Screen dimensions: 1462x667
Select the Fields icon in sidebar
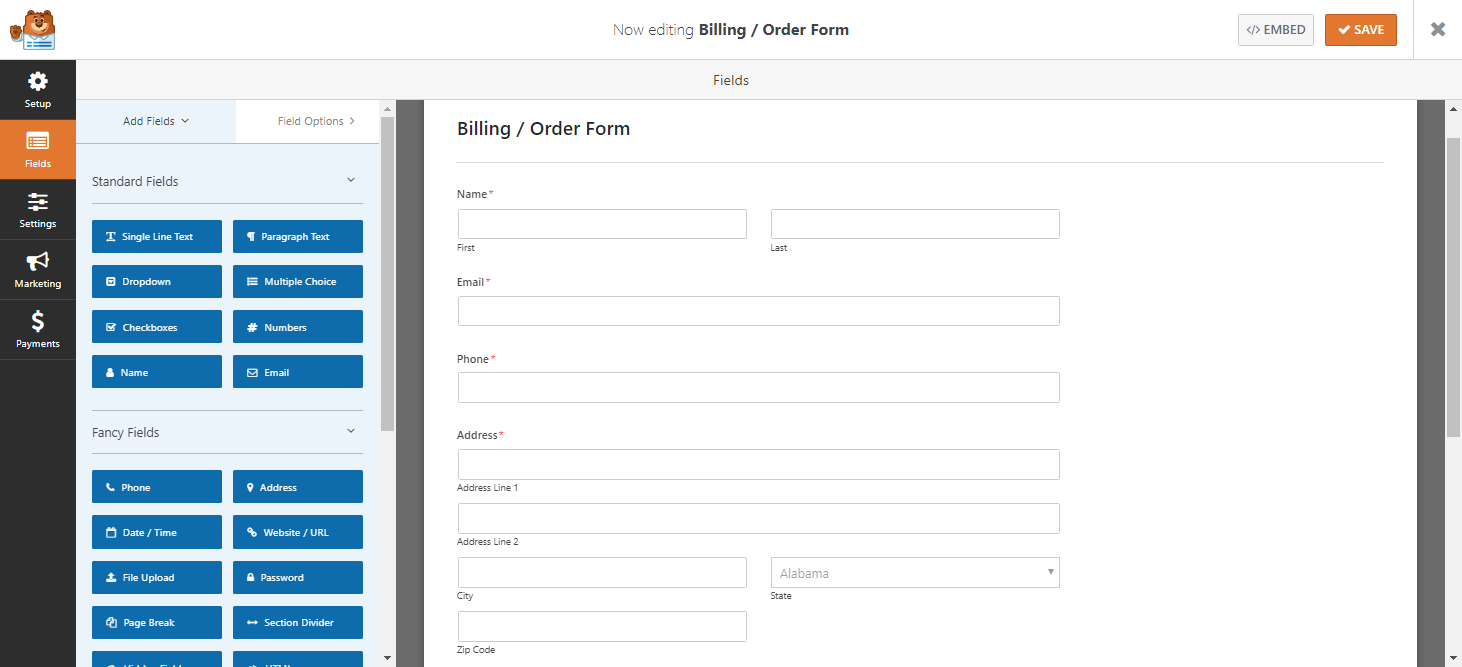(37, 141)
